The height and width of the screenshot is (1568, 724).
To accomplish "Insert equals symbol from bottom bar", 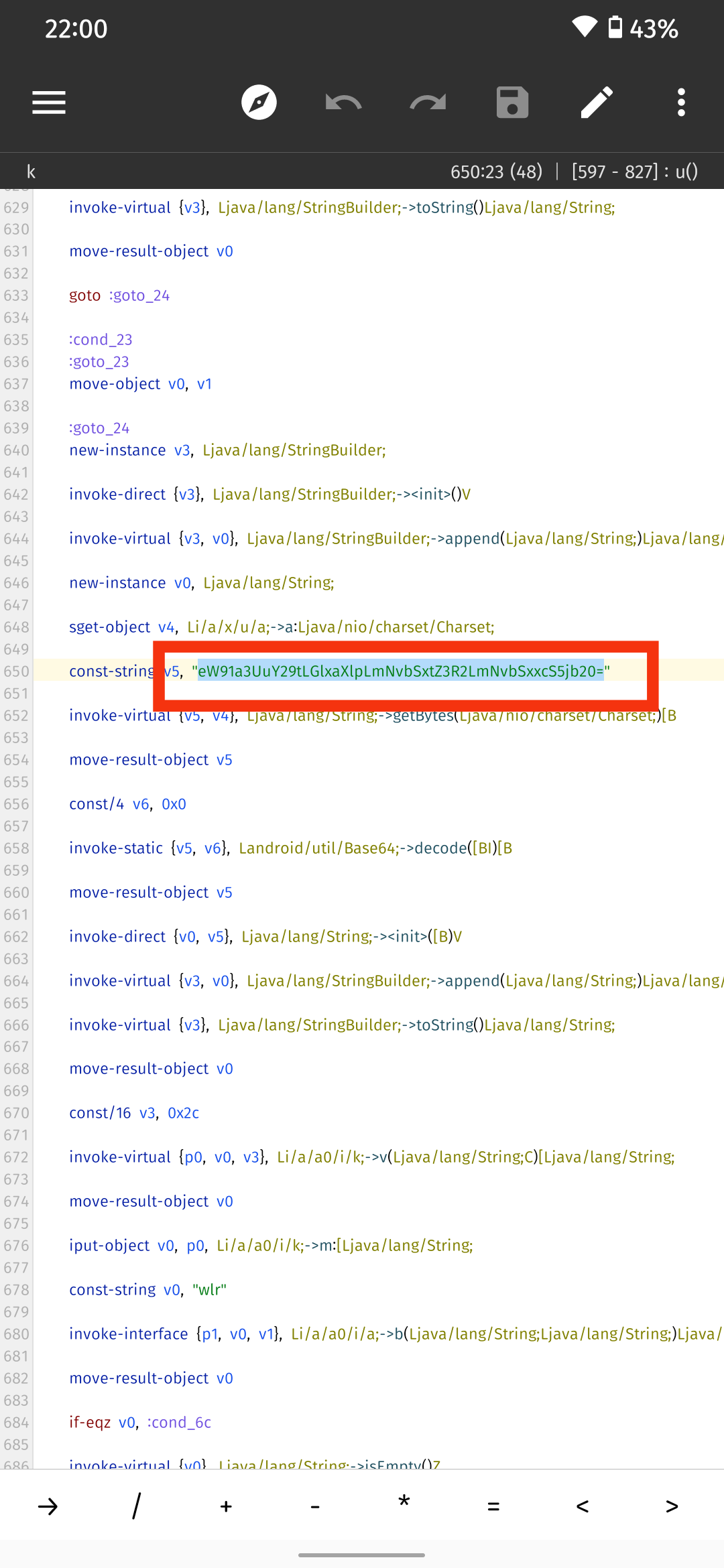I will click(493, 1506).
